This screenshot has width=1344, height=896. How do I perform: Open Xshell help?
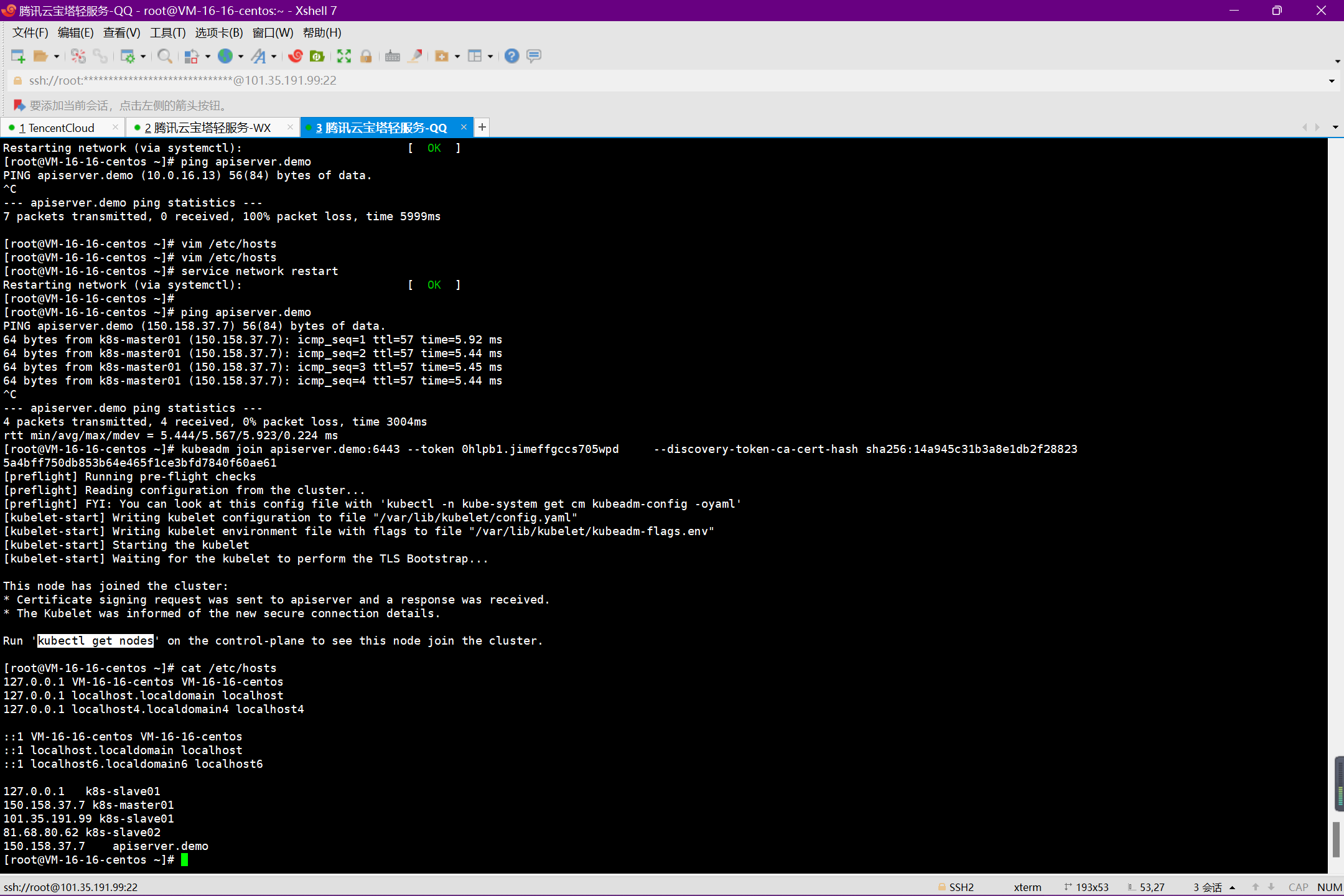pyautogui.click(x=511, y=56)
